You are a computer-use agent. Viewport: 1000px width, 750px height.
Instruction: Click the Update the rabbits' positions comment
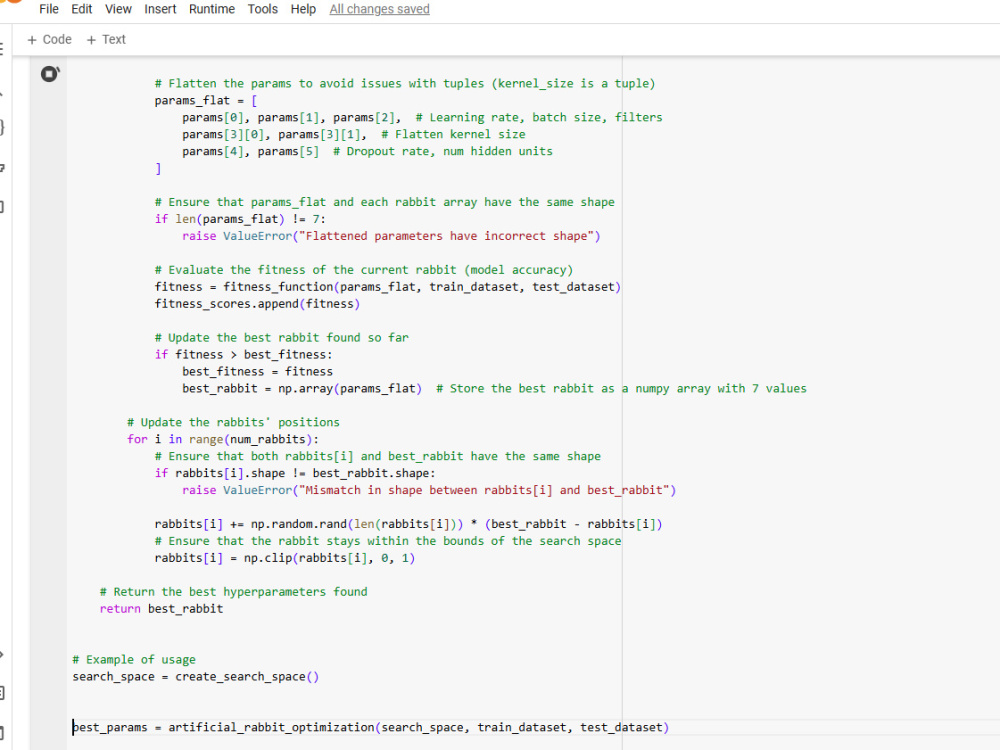[x=233, y=422]
